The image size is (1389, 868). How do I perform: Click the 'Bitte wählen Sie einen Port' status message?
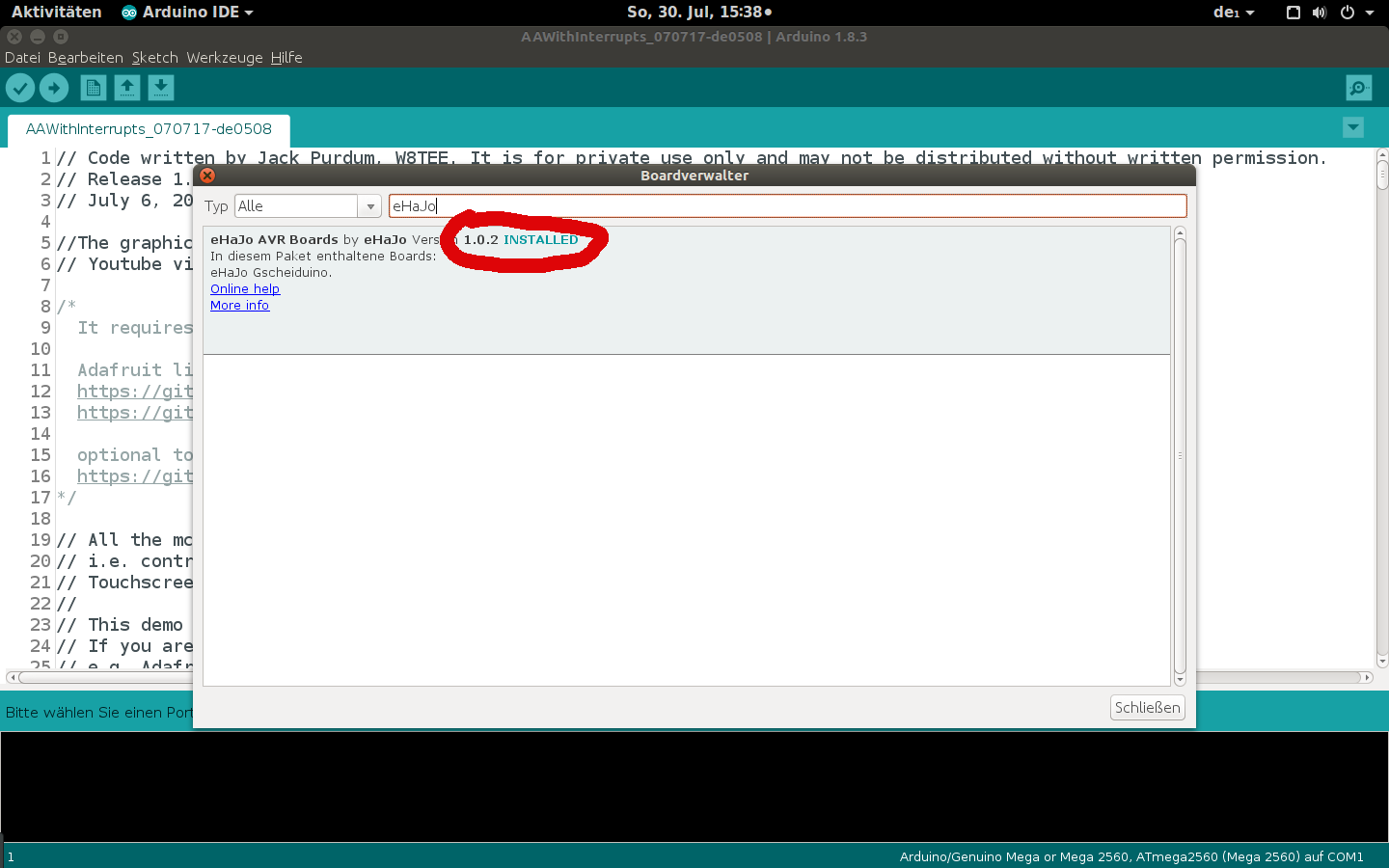(x=99, y=713)
